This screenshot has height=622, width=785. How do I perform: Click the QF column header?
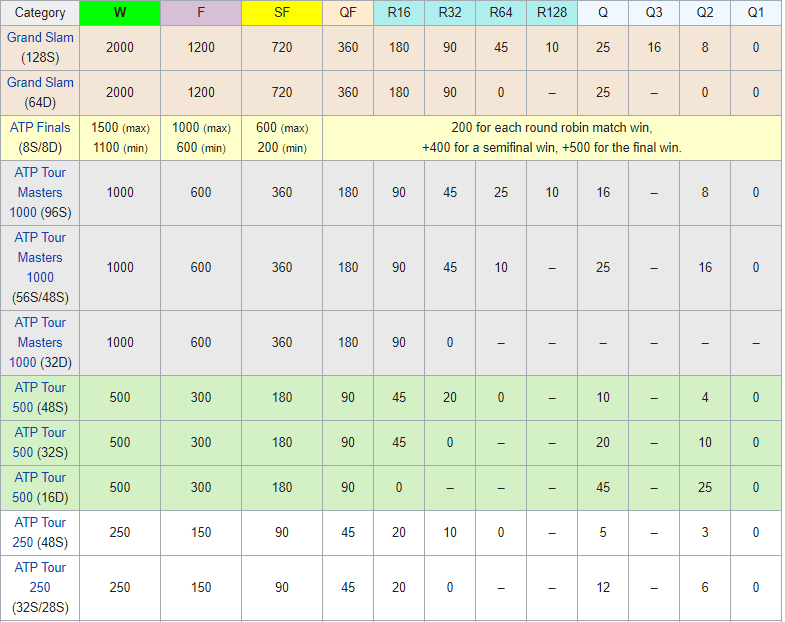pyautogui.click(x=348, y=13)
